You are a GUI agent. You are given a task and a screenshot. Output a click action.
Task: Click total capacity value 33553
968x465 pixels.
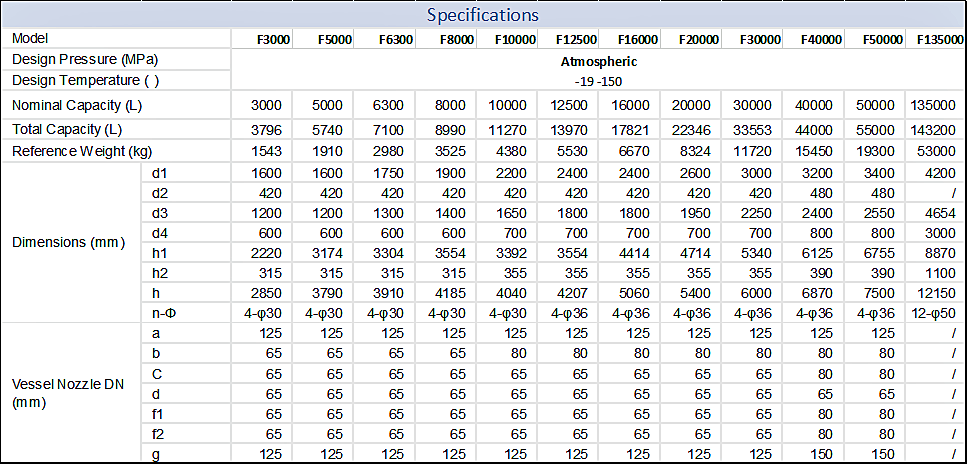coord(753,130)
